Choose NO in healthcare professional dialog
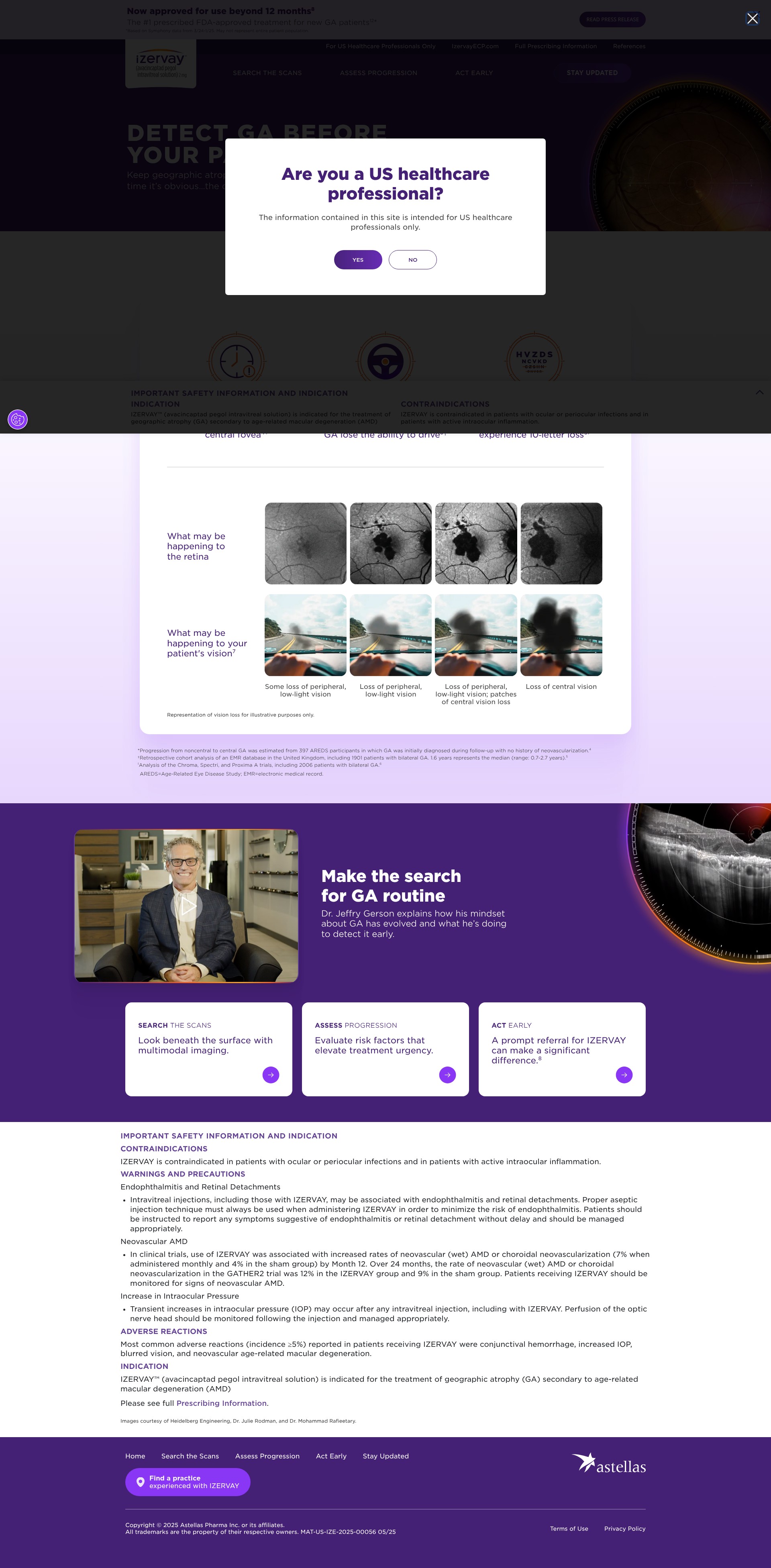Screen dimensions: 771x1568 click(x=412, y=260)
